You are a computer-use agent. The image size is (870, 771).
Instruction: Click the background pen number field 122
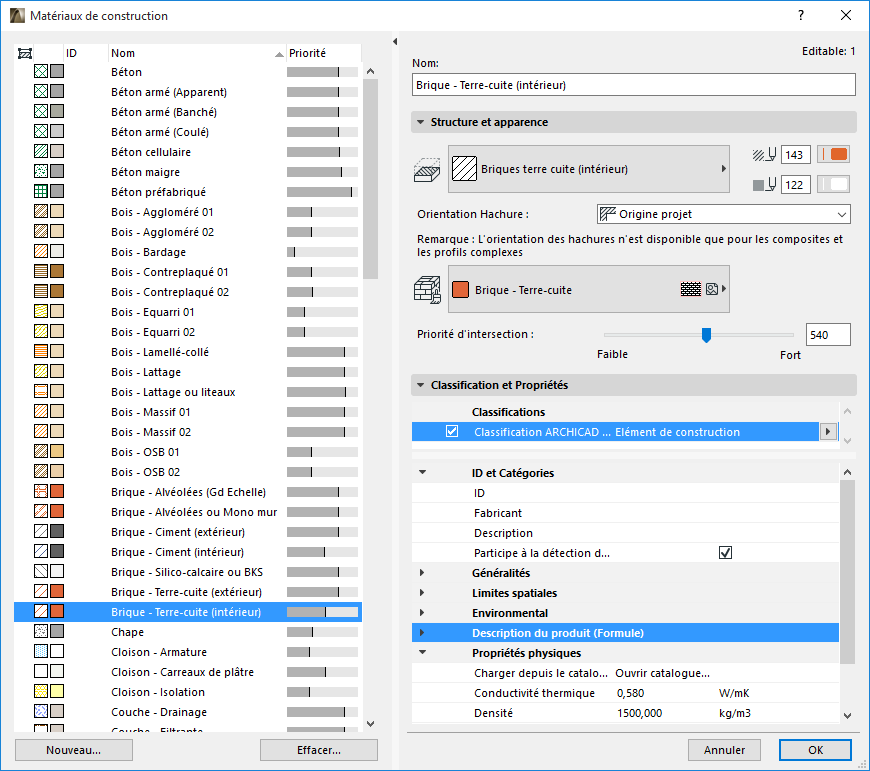pyautogui.click(x=796, y=185)
